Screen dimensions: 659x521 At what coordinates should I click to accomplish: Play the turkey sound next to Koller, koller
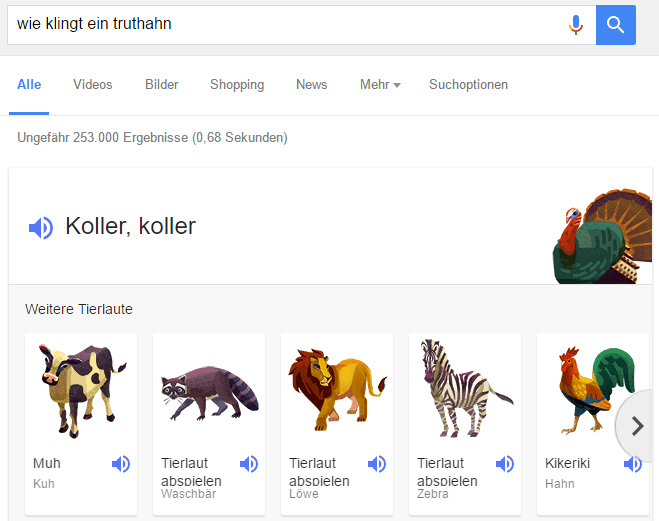pos(41,228)
